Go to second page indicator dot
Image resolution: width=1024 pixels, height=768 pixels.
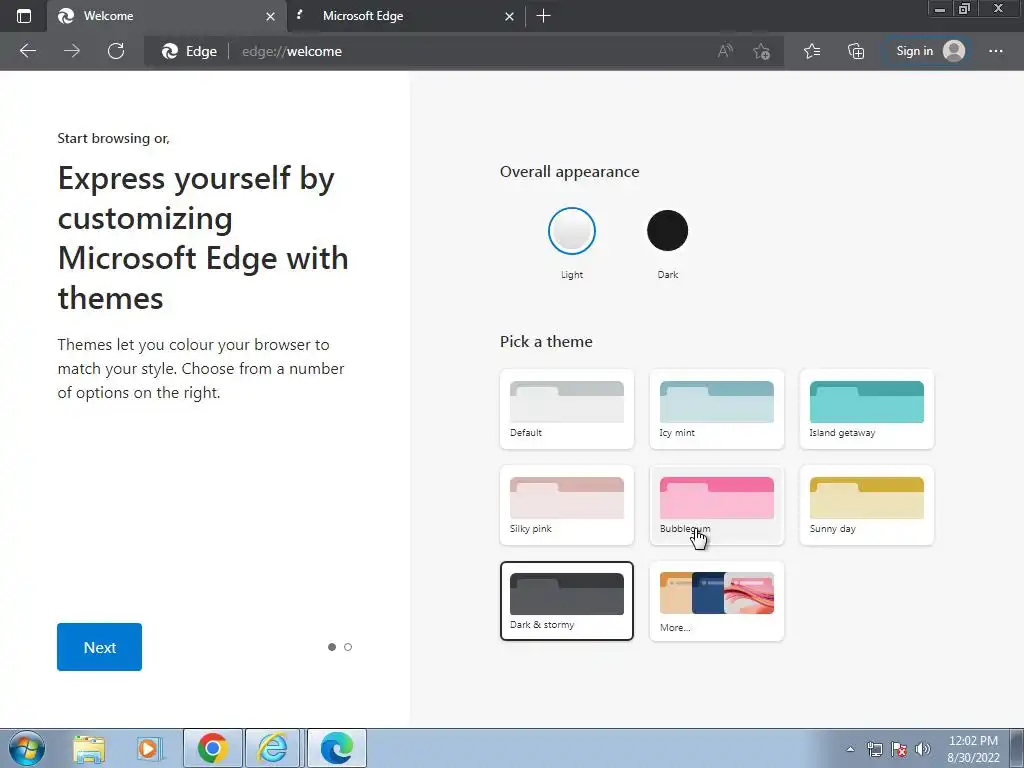(347, 647)
